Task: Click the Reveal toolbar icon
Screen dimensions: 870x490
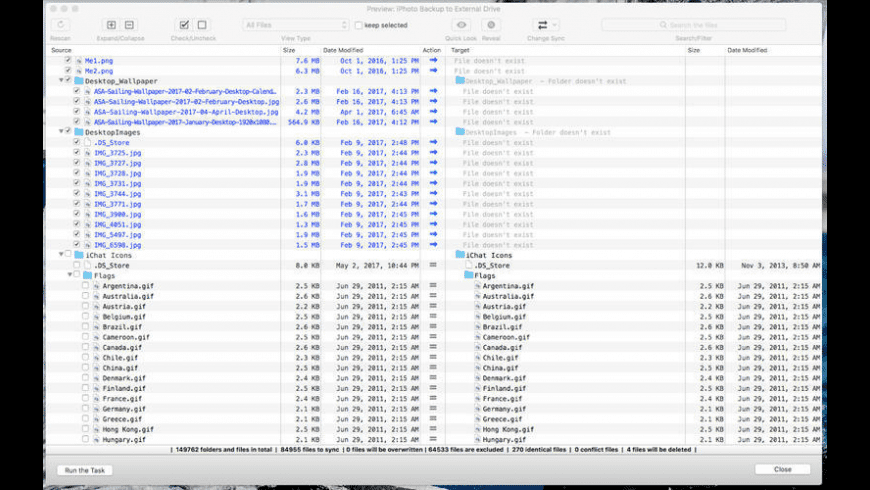Action: click(490, 25)
